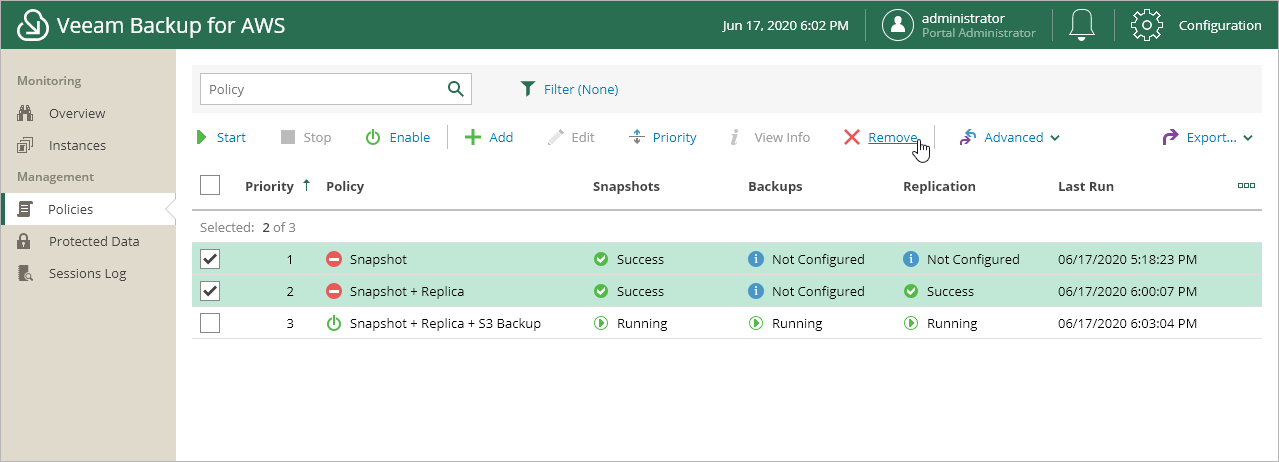Click the Protected Data lock icon
1279x462 pixels.
[x=26, y=241]
